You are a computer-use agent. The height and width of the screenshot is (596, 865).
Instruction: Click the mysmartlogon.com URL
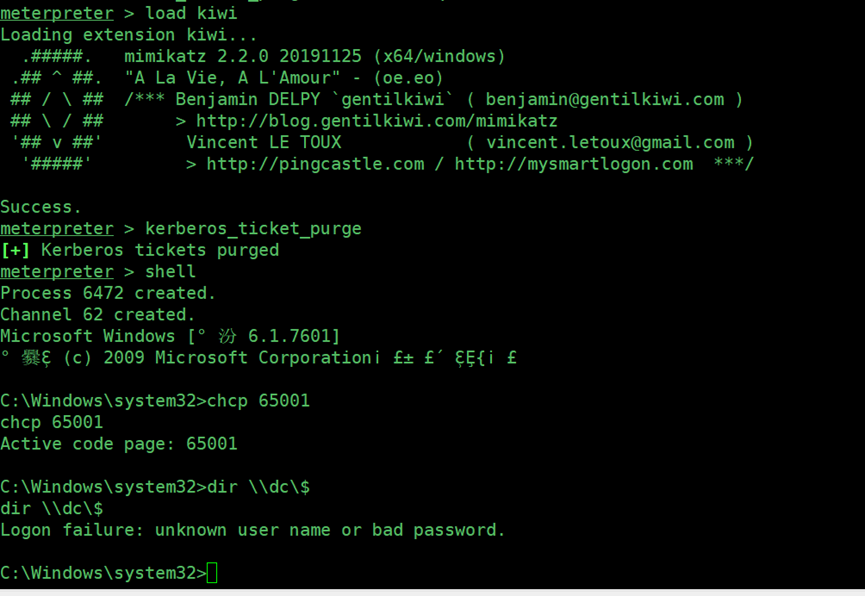tap(574, 164)
